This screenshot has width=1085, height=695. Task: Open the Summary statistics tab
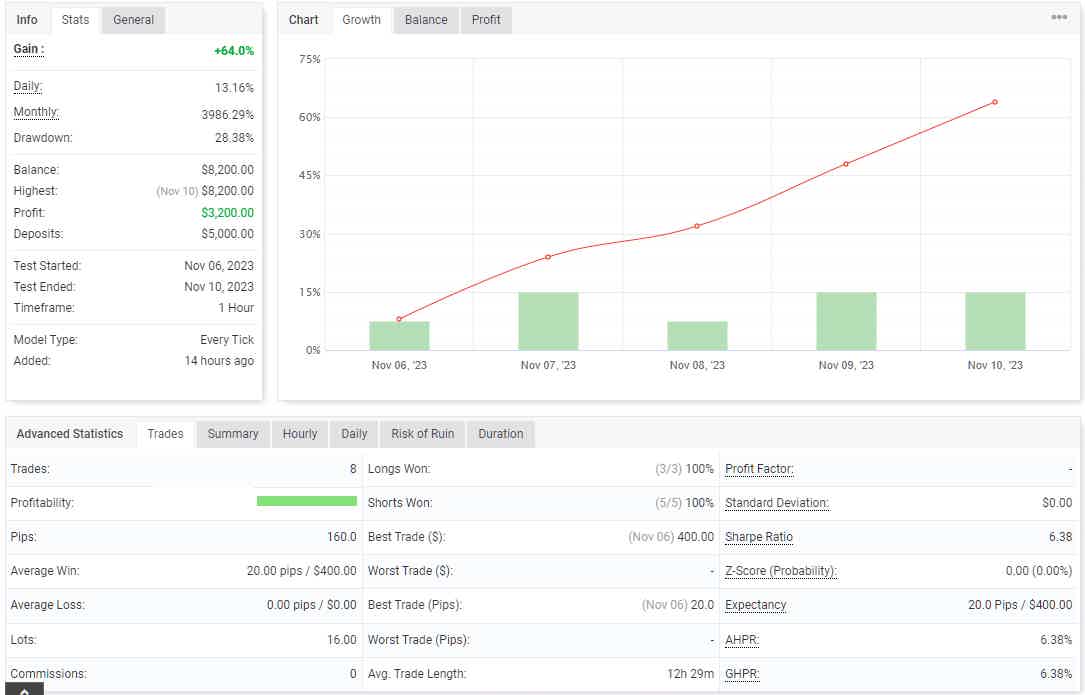tap(233, 434)
